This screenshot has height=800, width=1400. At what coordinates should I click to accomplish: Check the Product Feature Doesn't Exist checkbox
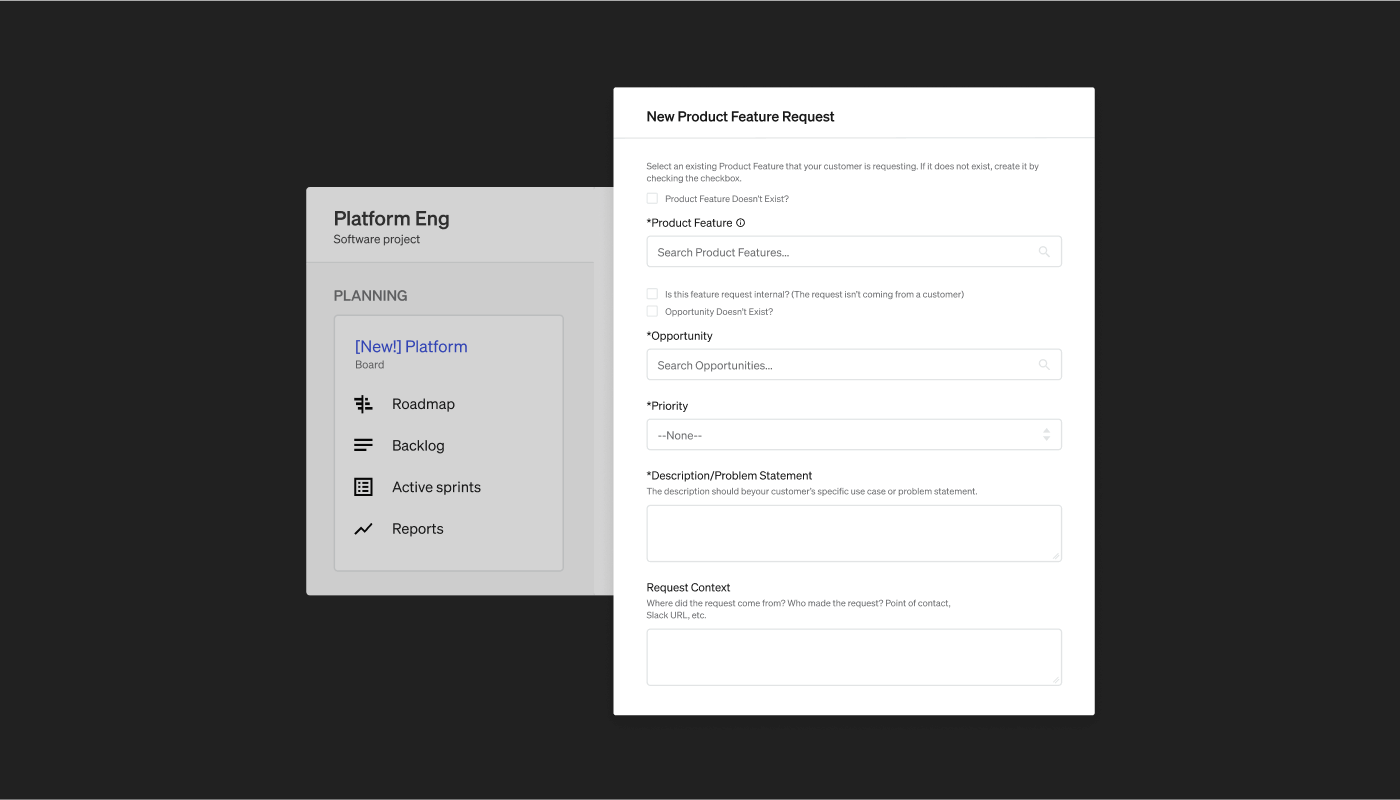coord(652,199)
